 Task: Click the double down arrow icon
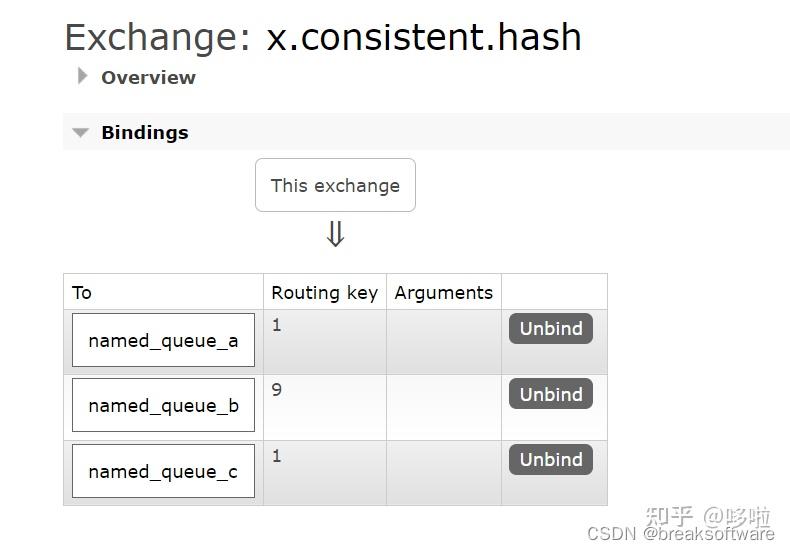(335, 234)
